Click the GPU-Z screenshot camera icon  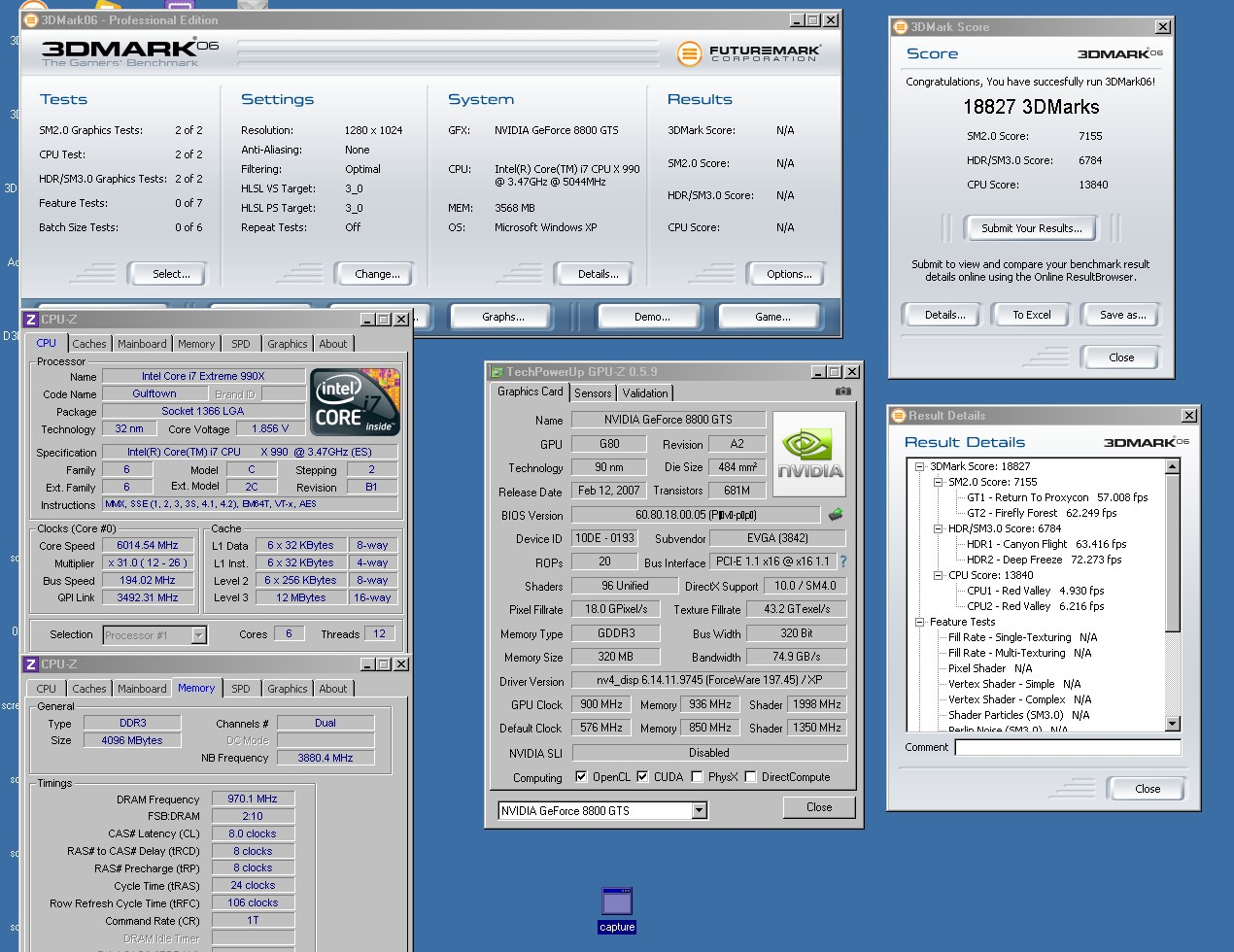(x=842, y=391)
